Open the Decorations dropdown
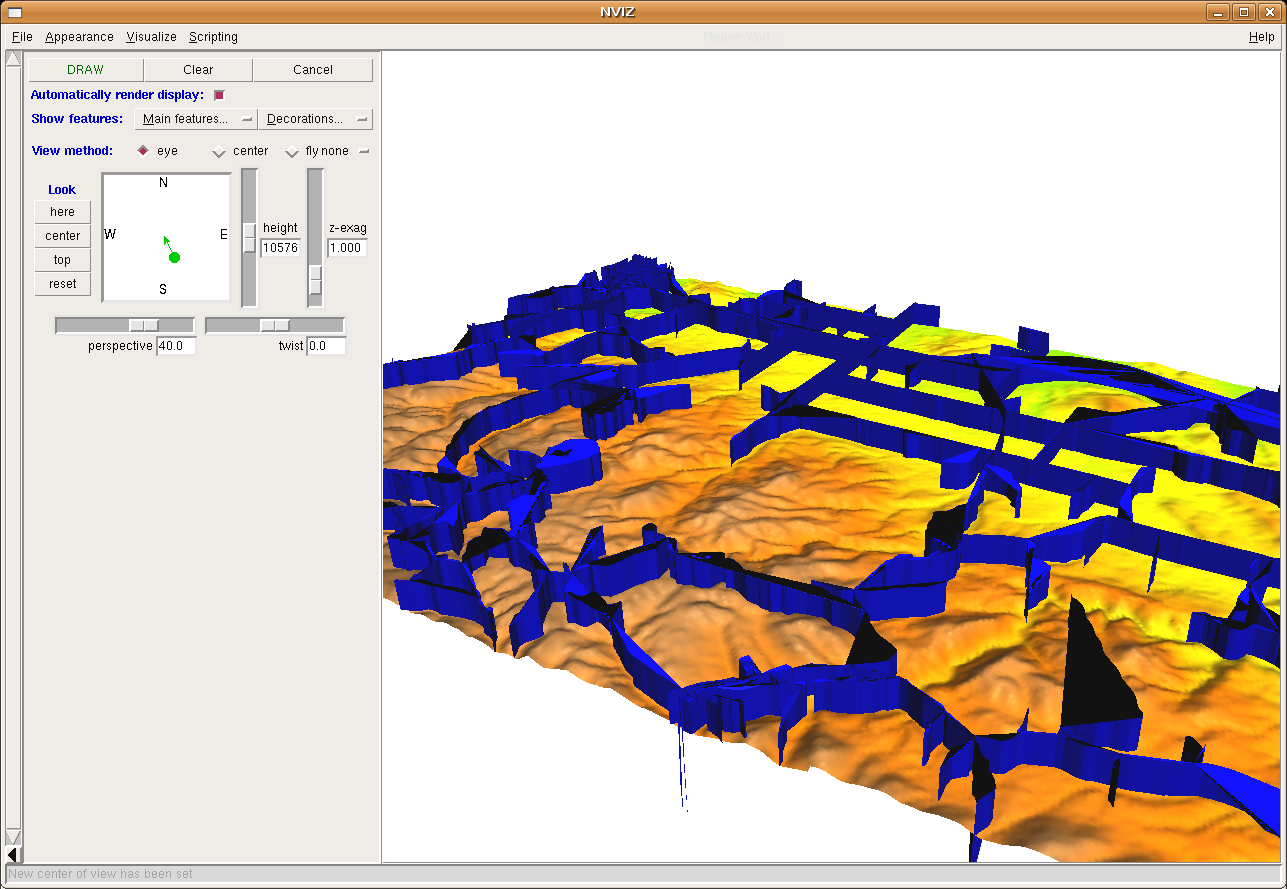The width and height of the screenshot is (1287, 889). click(315, 119)
